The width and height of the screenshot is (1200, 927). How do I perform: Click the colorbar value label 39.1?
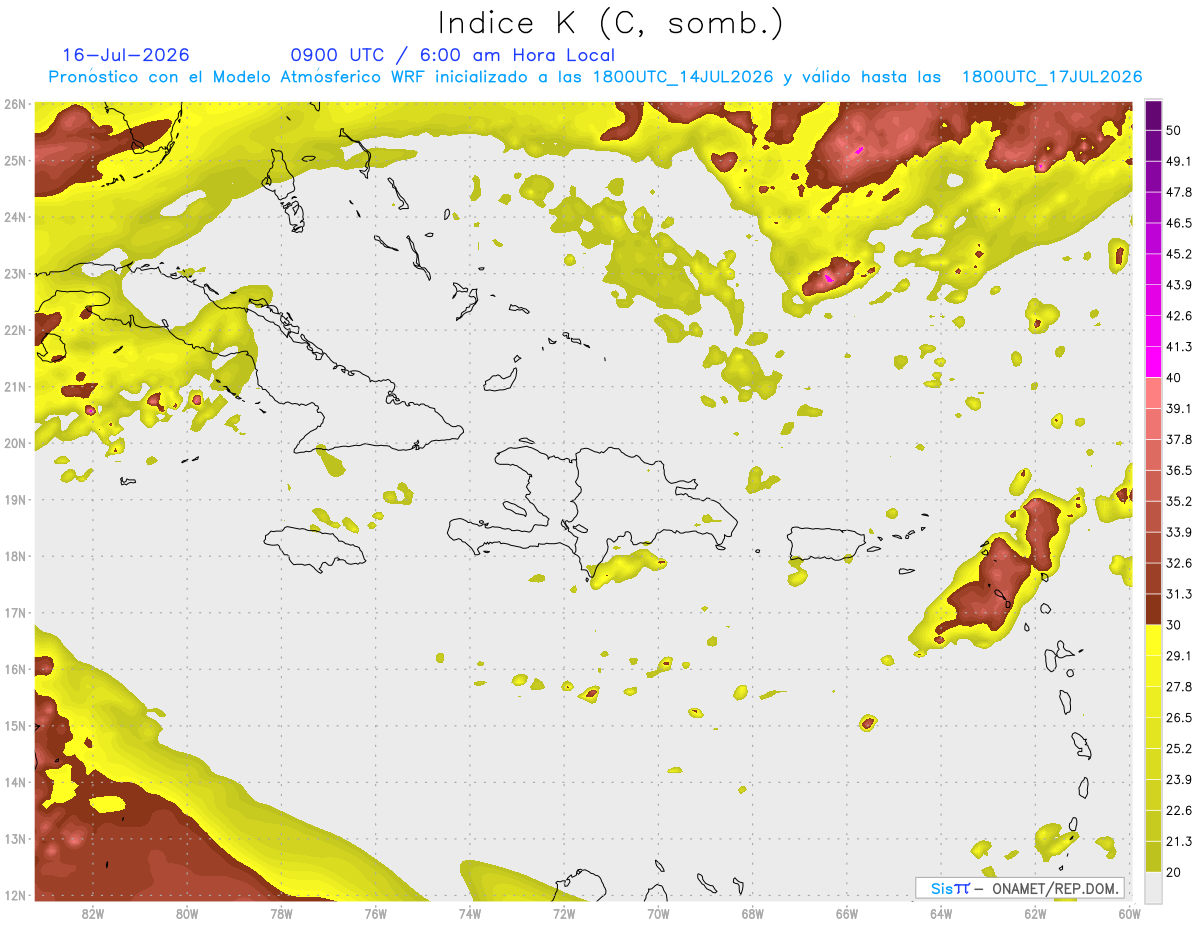[x=1179, y=409]
